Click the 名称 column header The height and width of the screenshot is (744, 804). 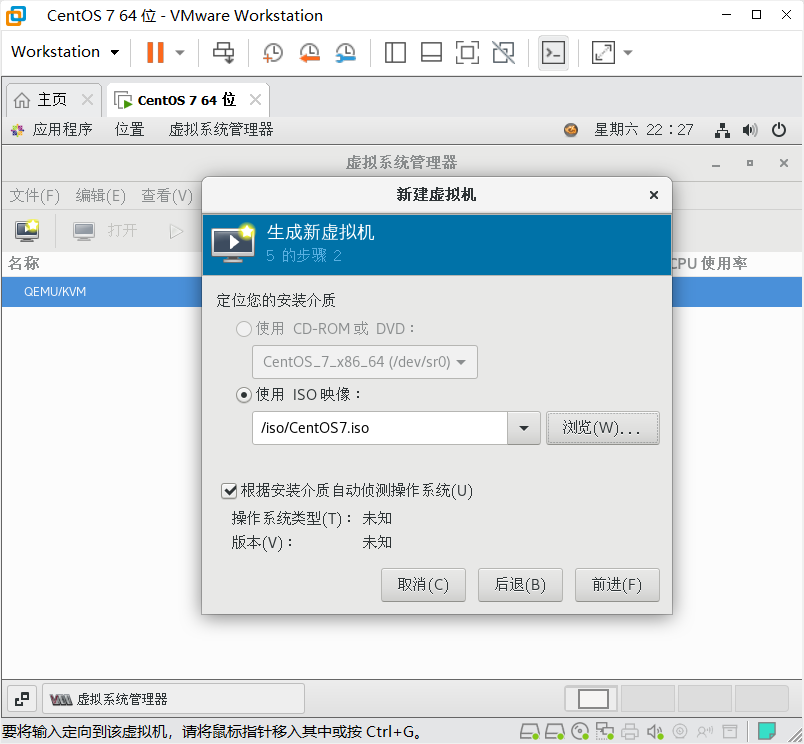[x=24, y=263]
